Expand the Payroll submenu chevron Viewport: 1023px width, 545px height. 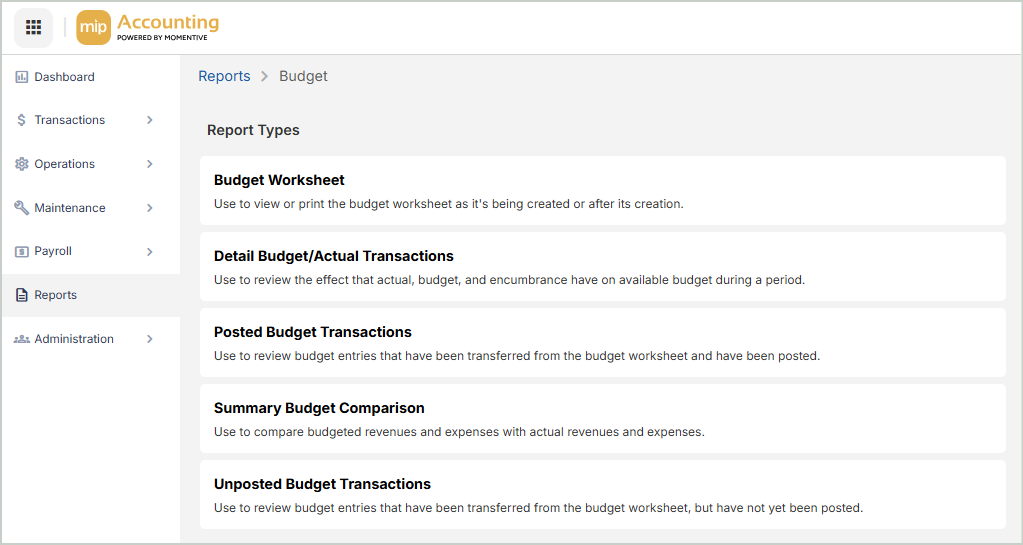(150, 252)
